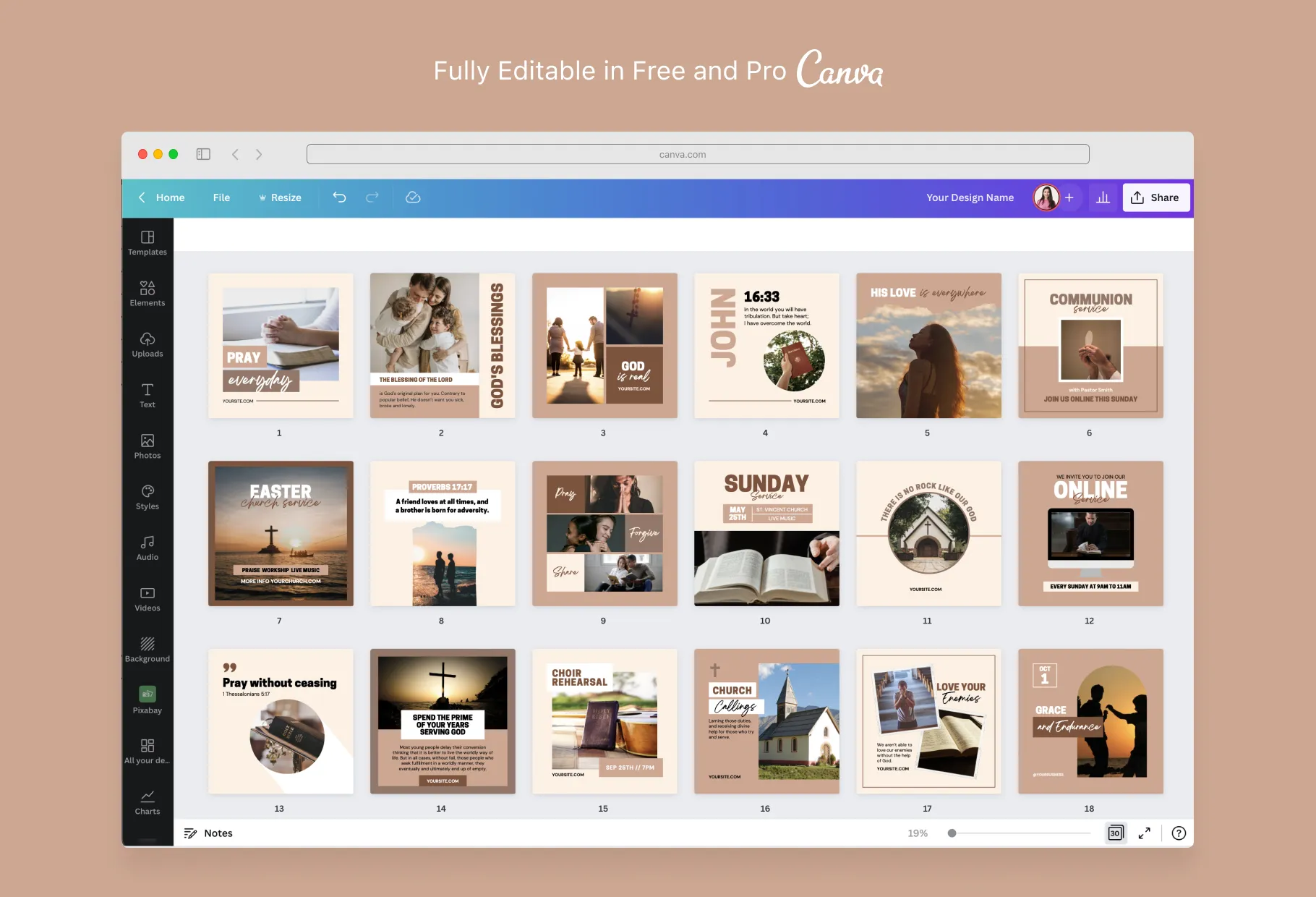
Task: Go back in browser history
Action: pos(235,154)
